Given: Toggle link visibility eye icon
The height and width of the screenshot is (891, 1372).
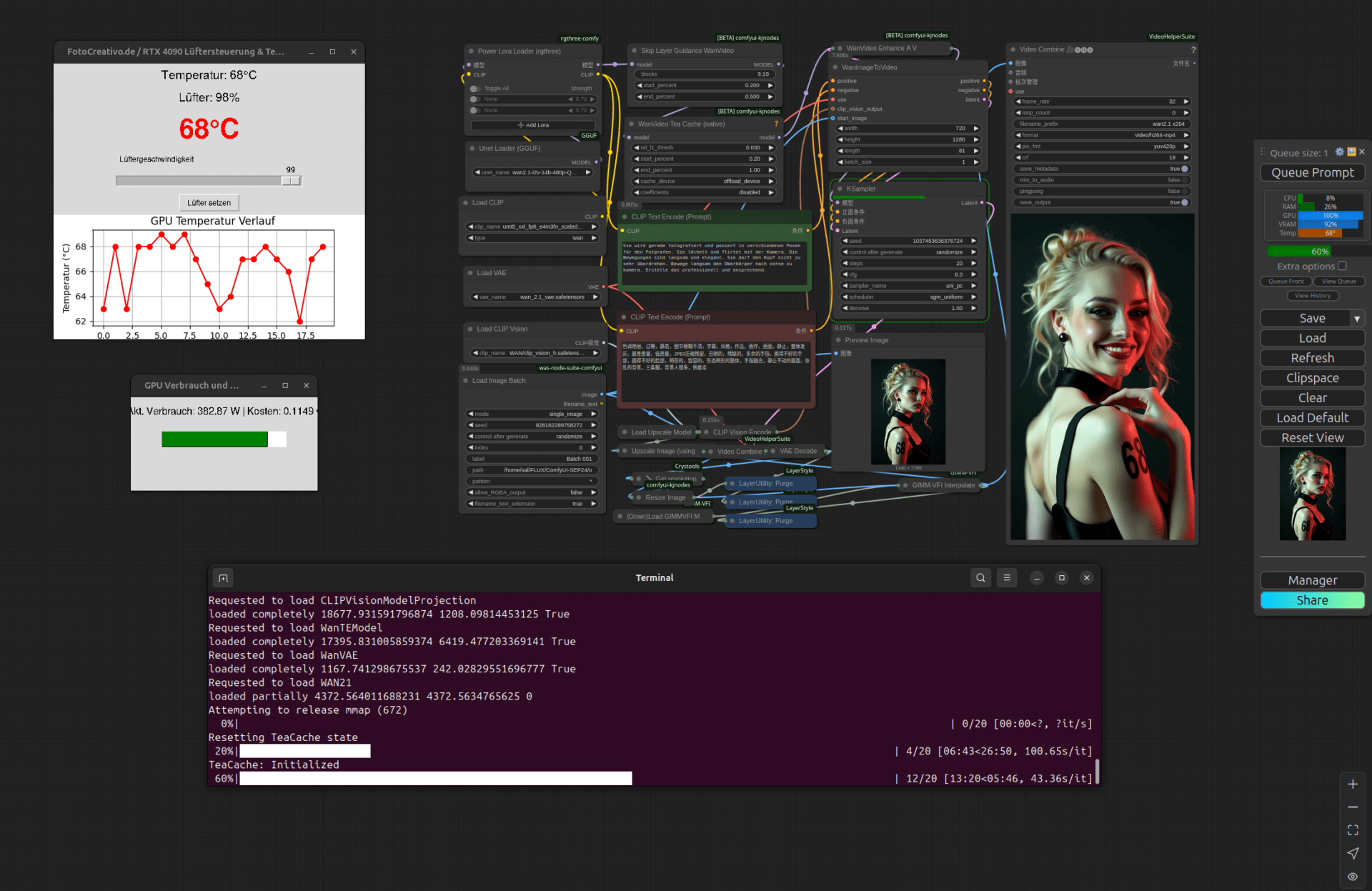Looking at the screenshot, I should tap(1353, 876).
